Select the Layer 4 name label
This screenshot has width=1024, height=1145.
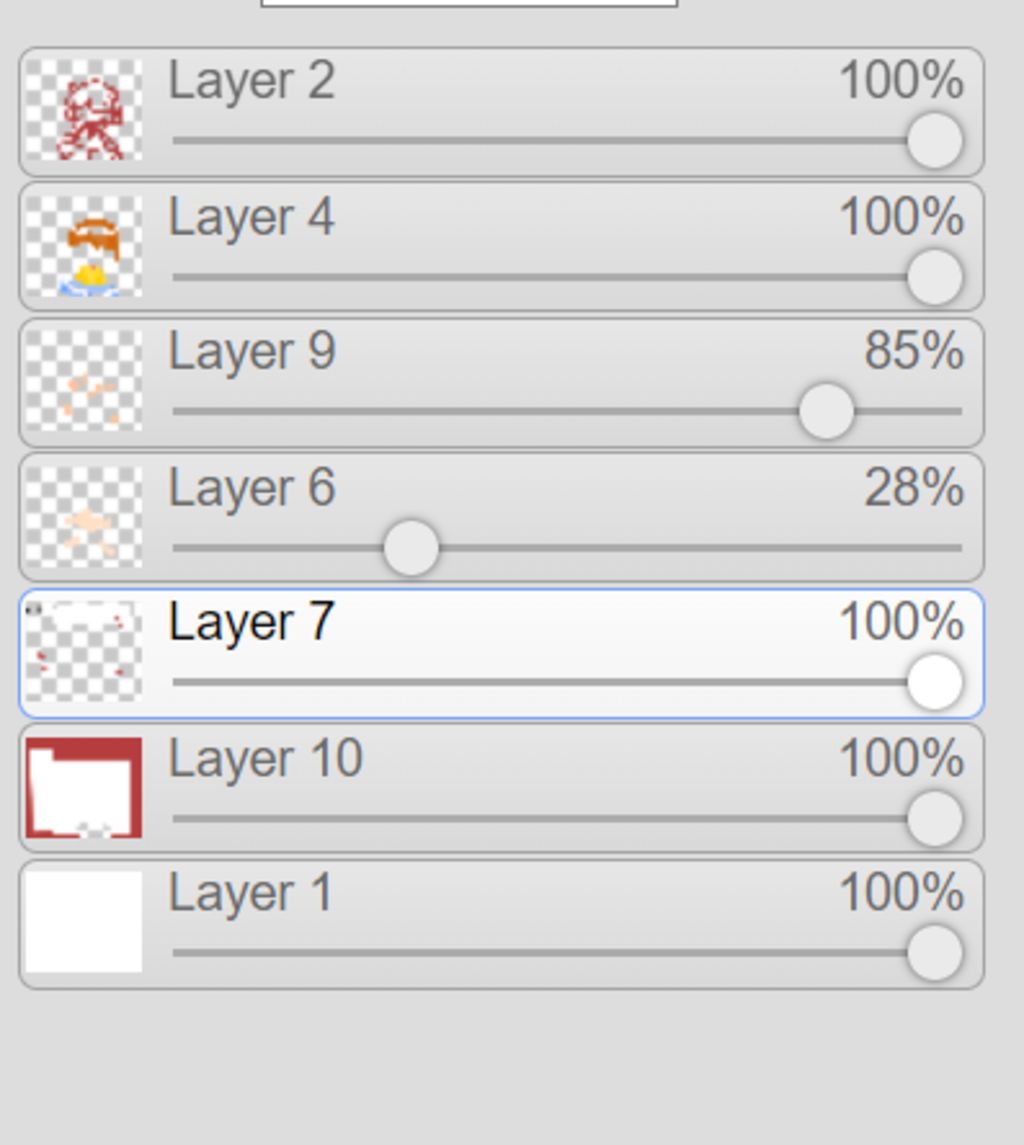(251, 217)
